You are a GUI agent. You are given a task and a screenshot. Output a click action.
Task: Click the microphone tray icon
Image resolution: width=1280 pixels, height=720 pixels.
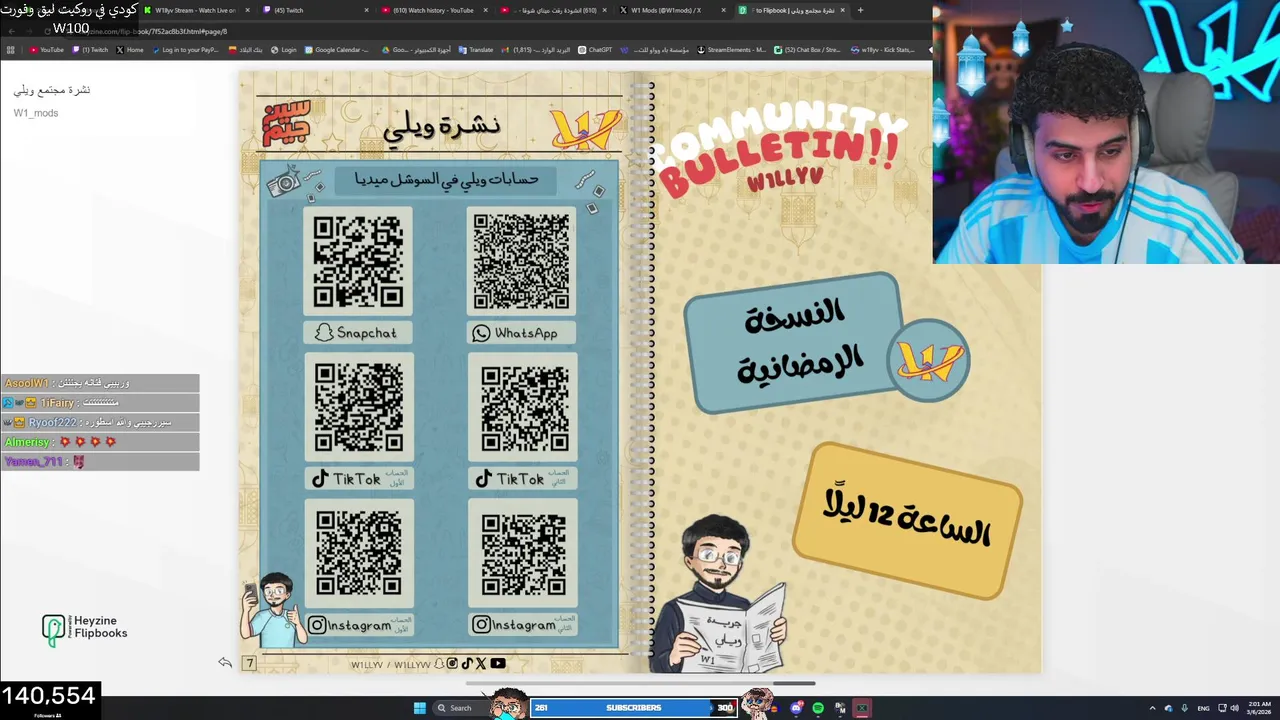[1184, 708]
